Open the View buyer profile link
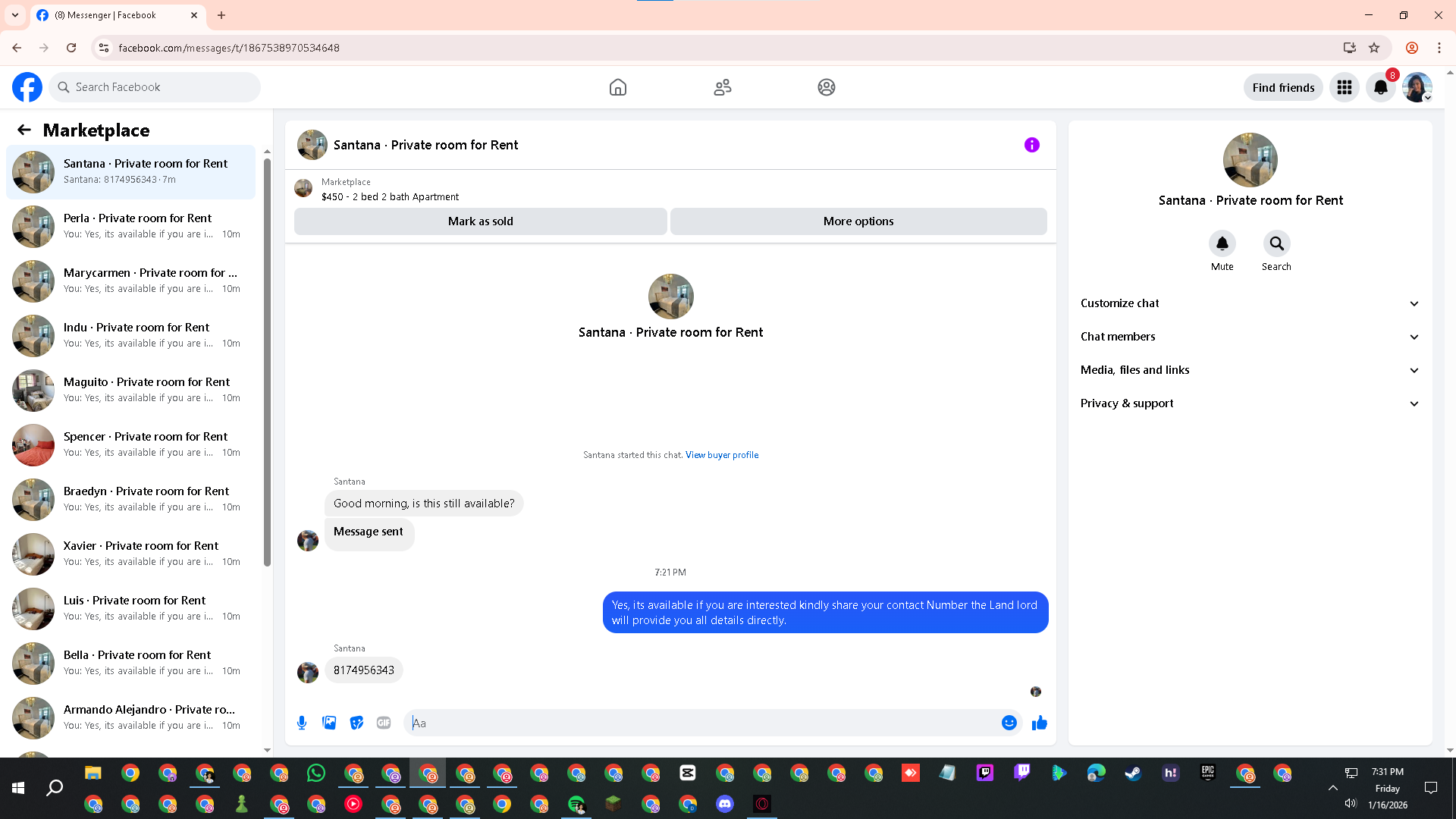Screen dimensions: 1456x819 click(x=721, y=455)
